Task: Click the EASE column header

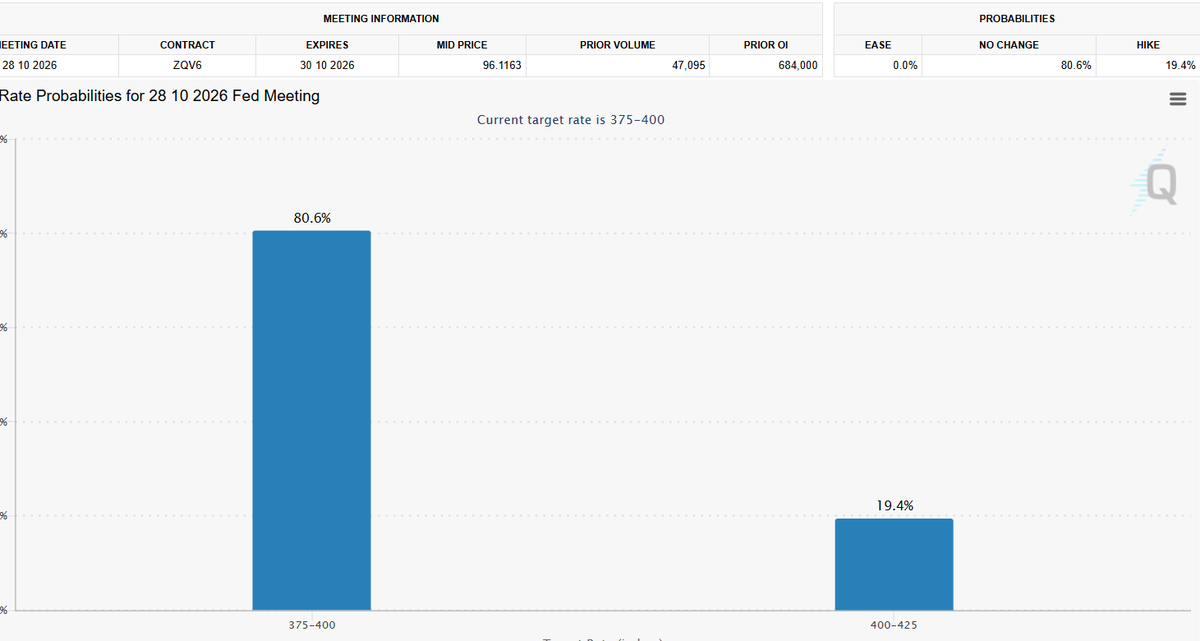Action: 878,45
